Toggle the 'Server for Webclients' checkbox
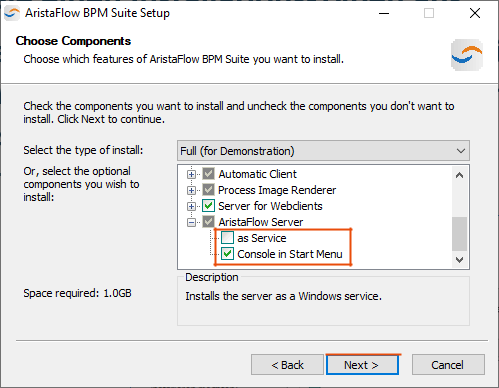This screenshot has width=499, height=388. [x=208, y=206]
